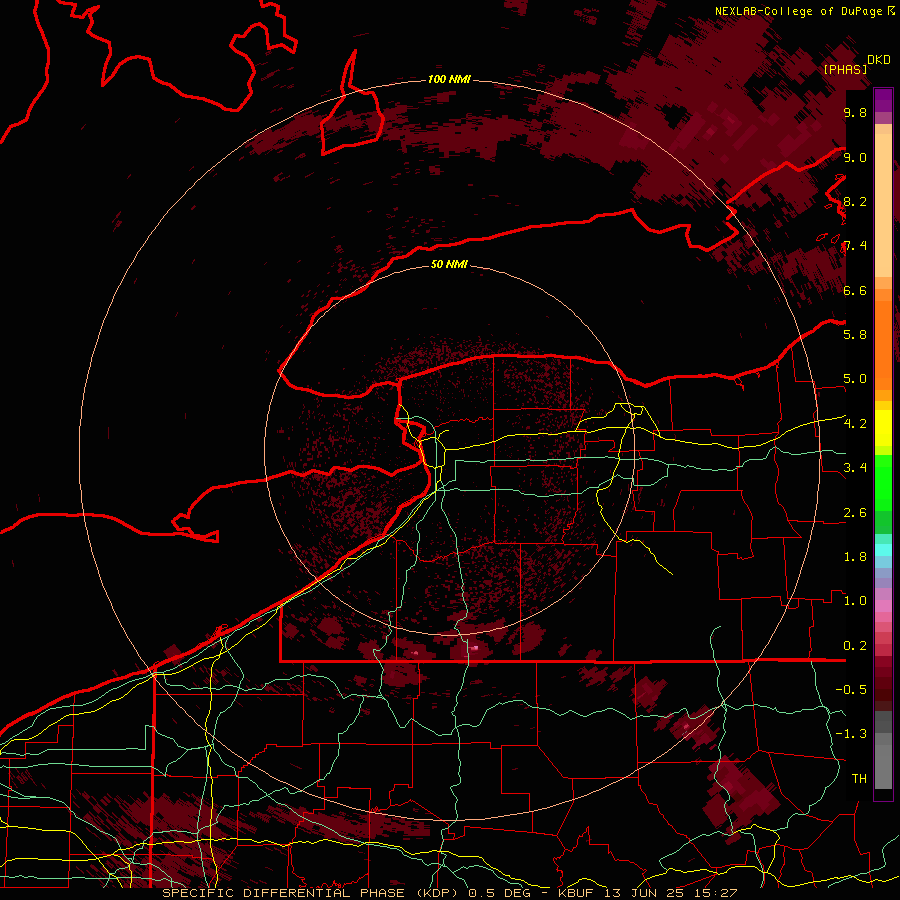The image size is (900, 900).
Task: Select the pink band of the color bar
Action: coord(883,606)
